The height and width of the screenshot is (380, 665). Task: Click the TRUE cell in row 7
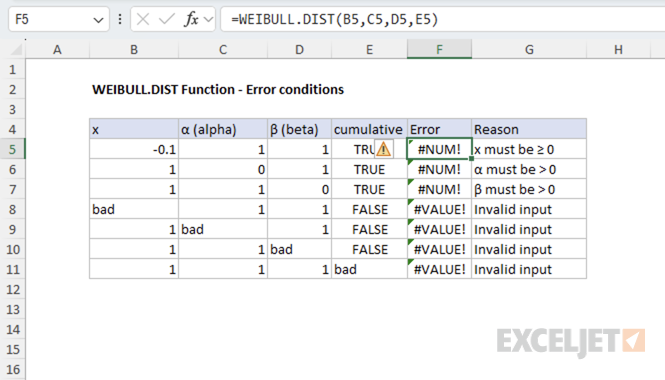click(369, 190)
